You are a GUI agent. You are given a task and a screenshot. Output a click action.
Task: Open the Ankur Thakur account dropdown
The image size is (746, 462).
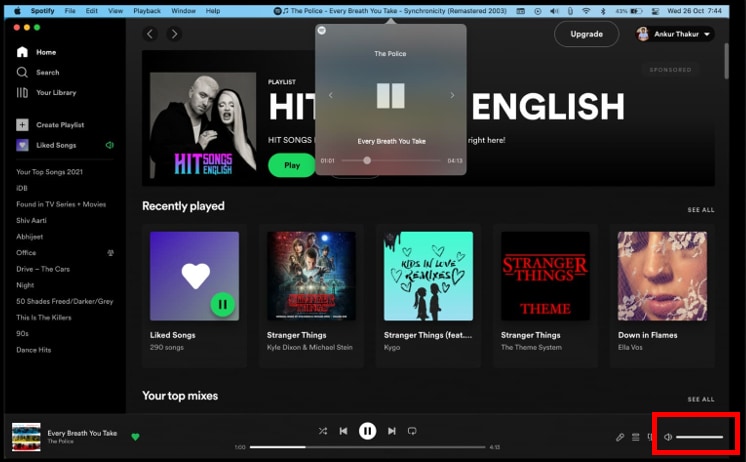[675, 34]
